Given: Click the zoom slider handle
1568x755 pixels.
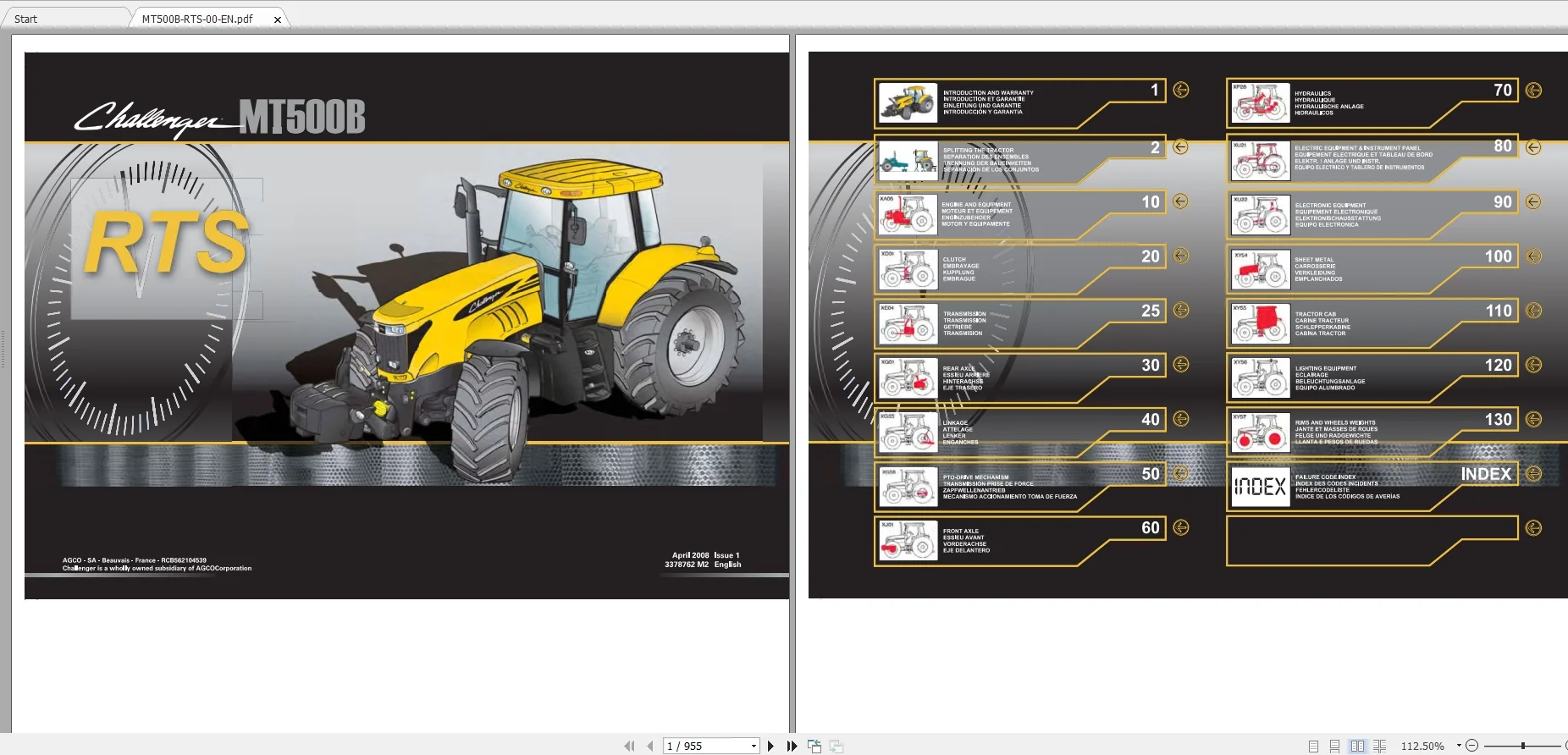Looking at the screenshot, I should pos(1522,746).
